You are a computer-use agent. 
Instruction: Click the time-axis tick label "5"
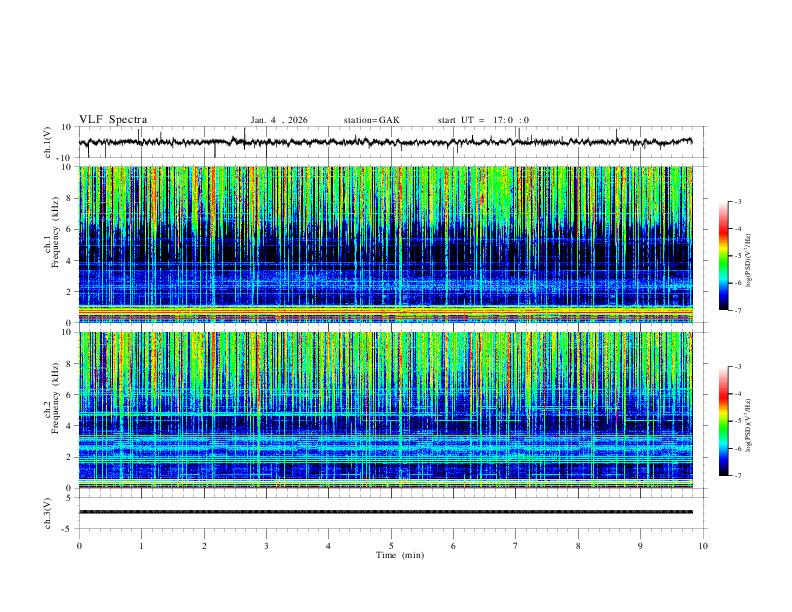pos(391,546)
